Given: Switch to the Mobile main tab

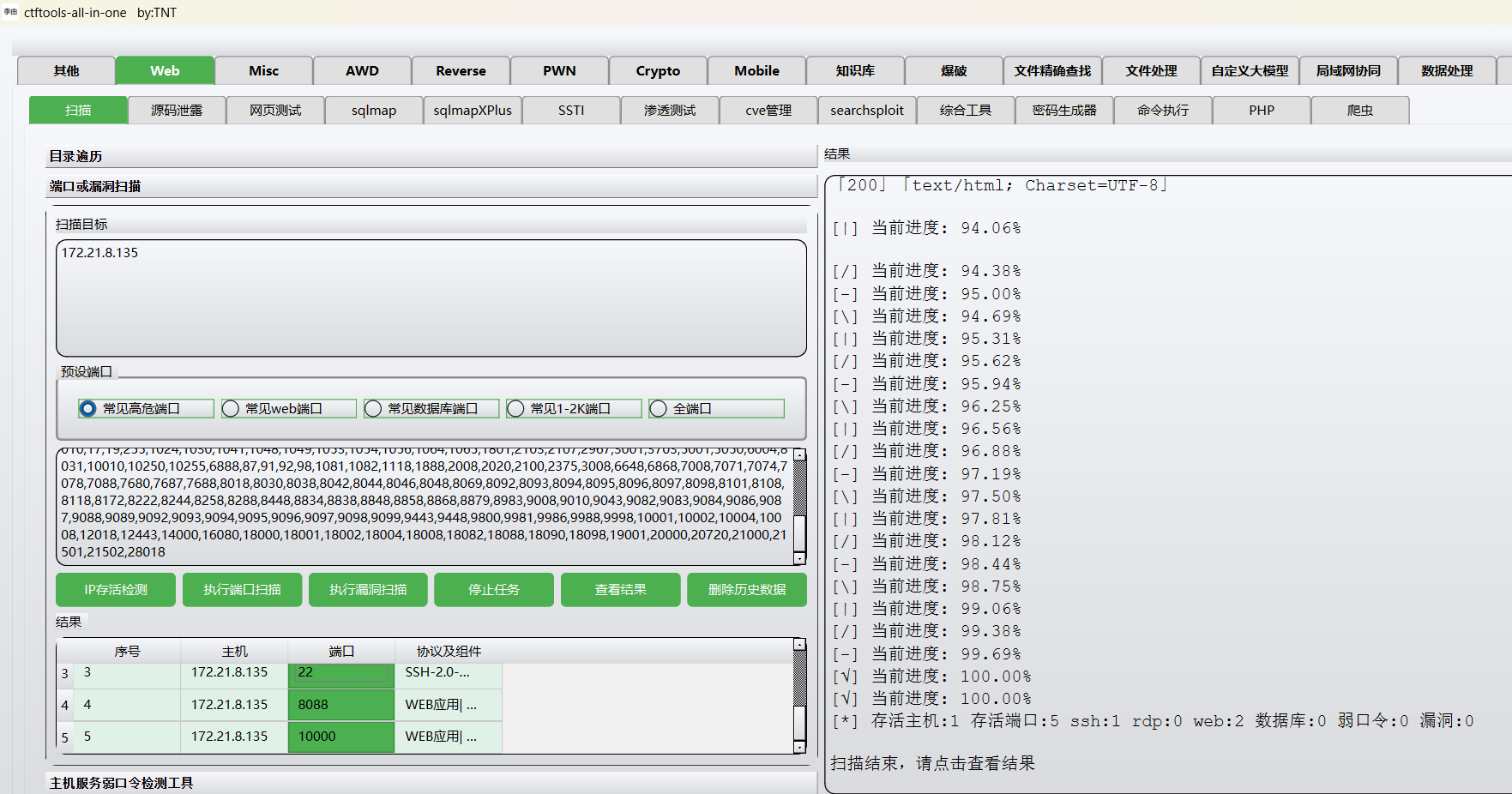Looking at the screenshot, I should [x=756, y=70].
